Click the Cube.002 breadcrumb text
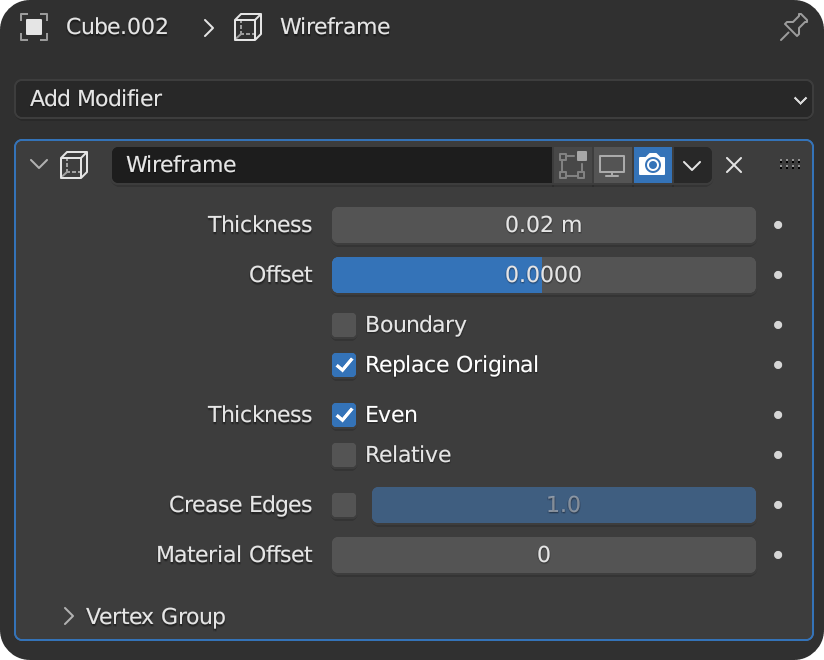The width and height of the screenshot is (824, 660). coord(117,27)
